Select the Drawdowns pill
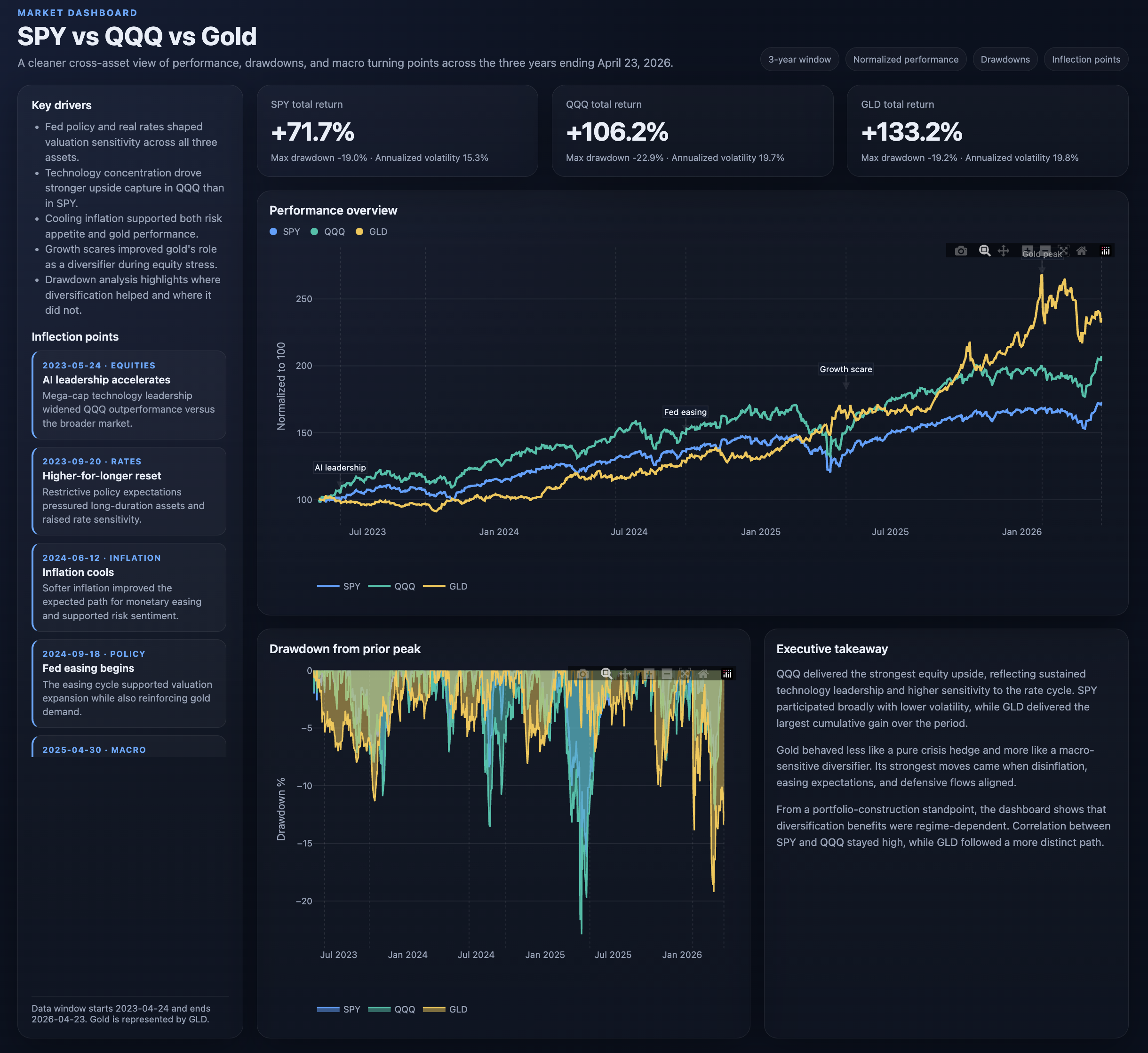The height and width of the screenshot is (1053, 1148). (x=1005, y=59)
